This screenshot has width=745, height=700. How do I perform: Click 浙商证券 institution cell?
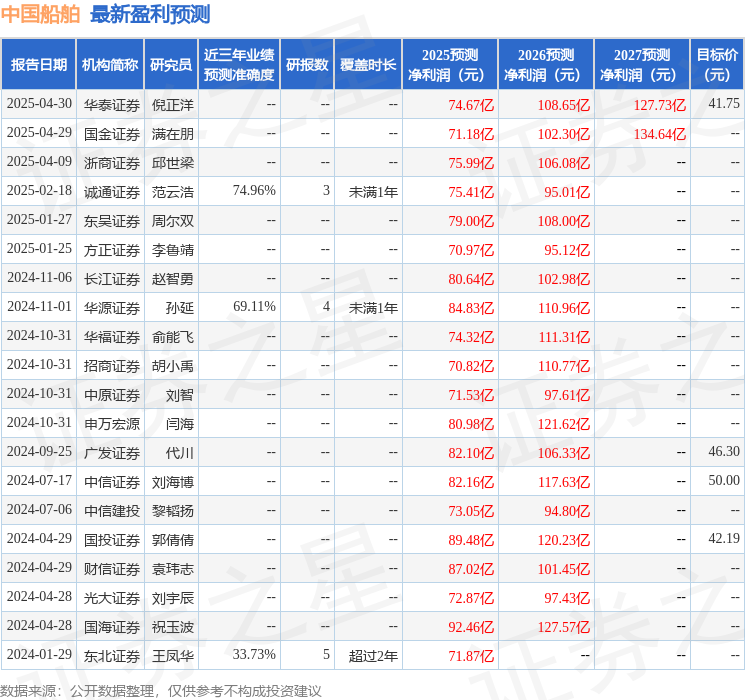(112, 163)
